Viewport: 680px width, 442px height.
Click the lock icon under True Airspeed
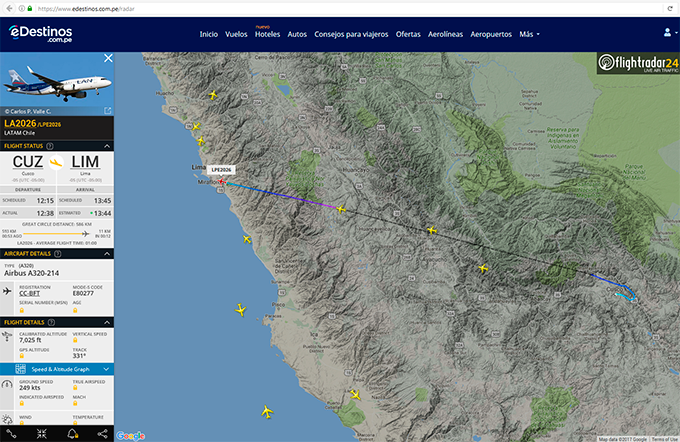click(75, 388)
